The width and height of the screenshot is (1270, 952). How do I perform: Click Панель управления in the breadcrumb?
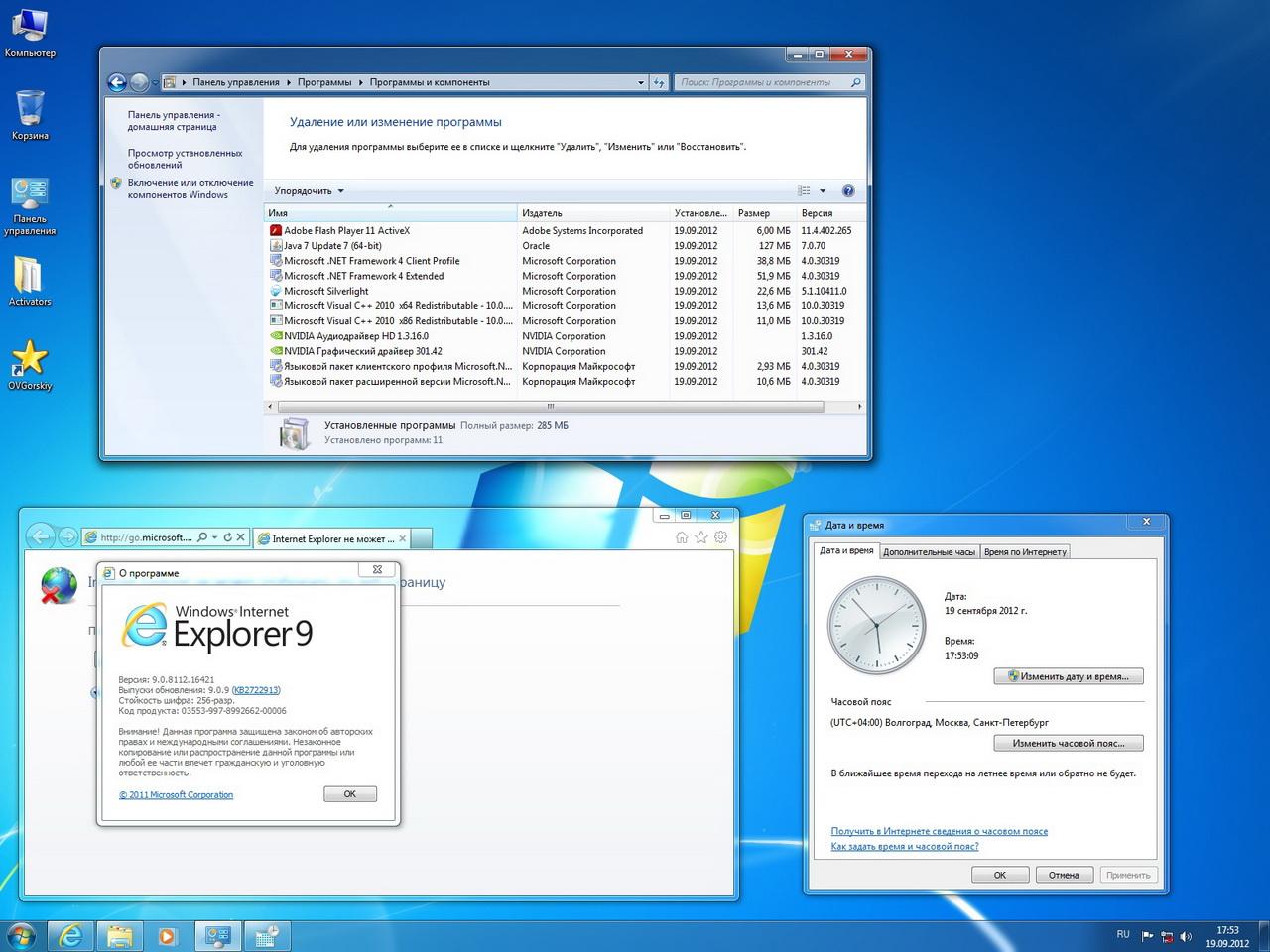(x=236, y=83)
